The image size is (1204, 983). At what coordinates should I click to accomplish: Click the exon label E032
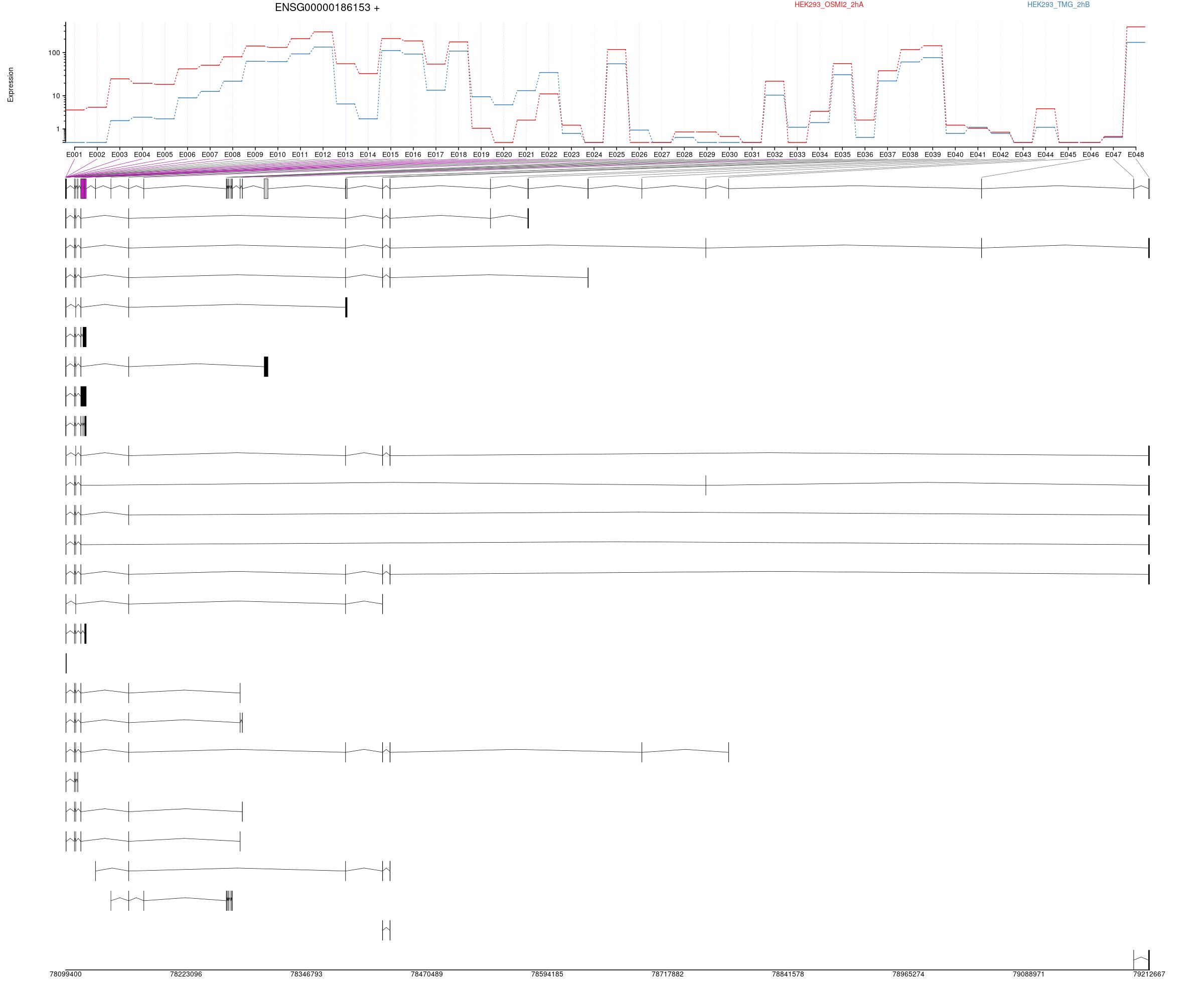[x=775, y=154]
